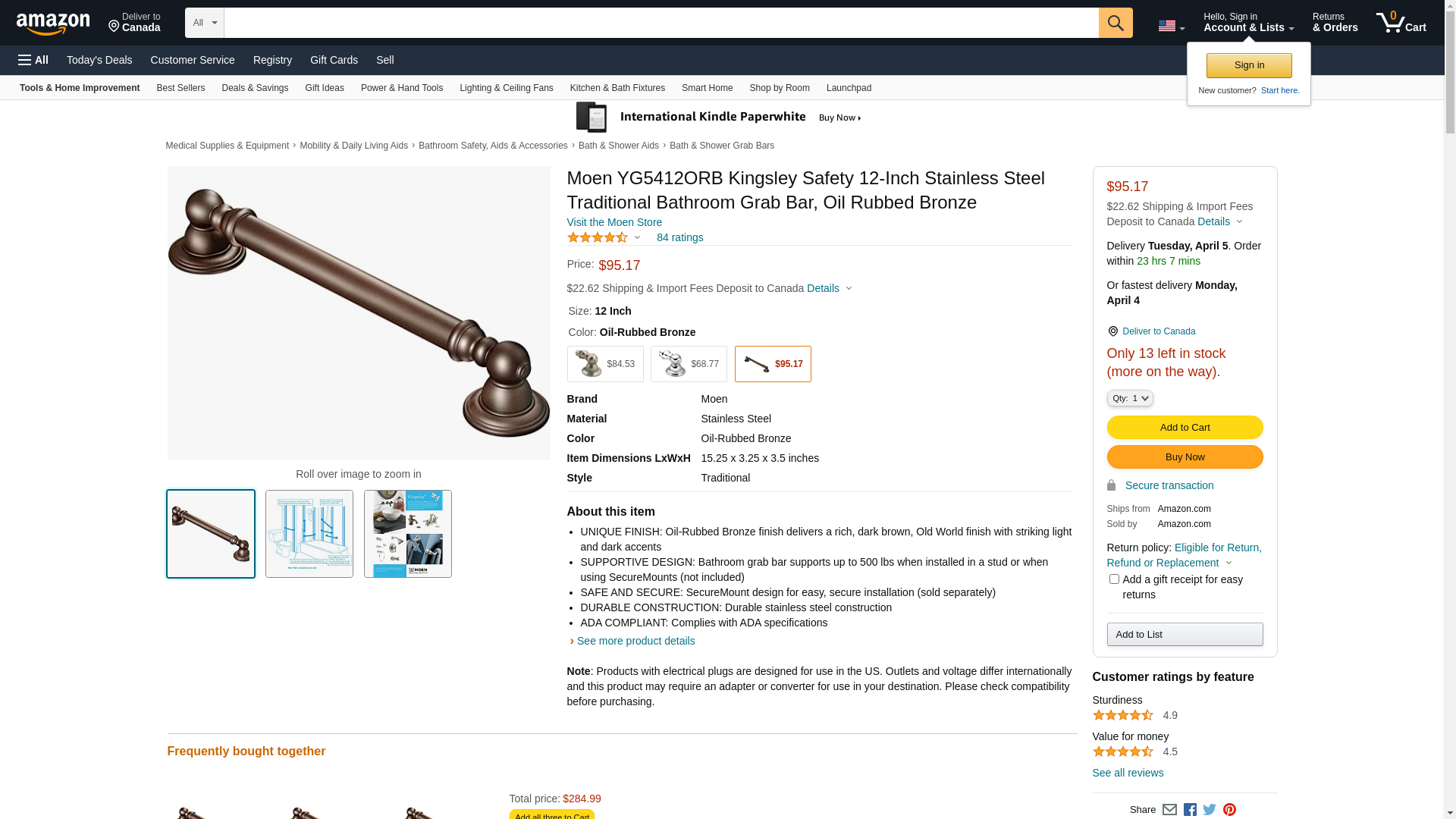Go to Best Sellers tab
Image resolution: width=1456 pixels, height=819 pixels.
(180, 88)
